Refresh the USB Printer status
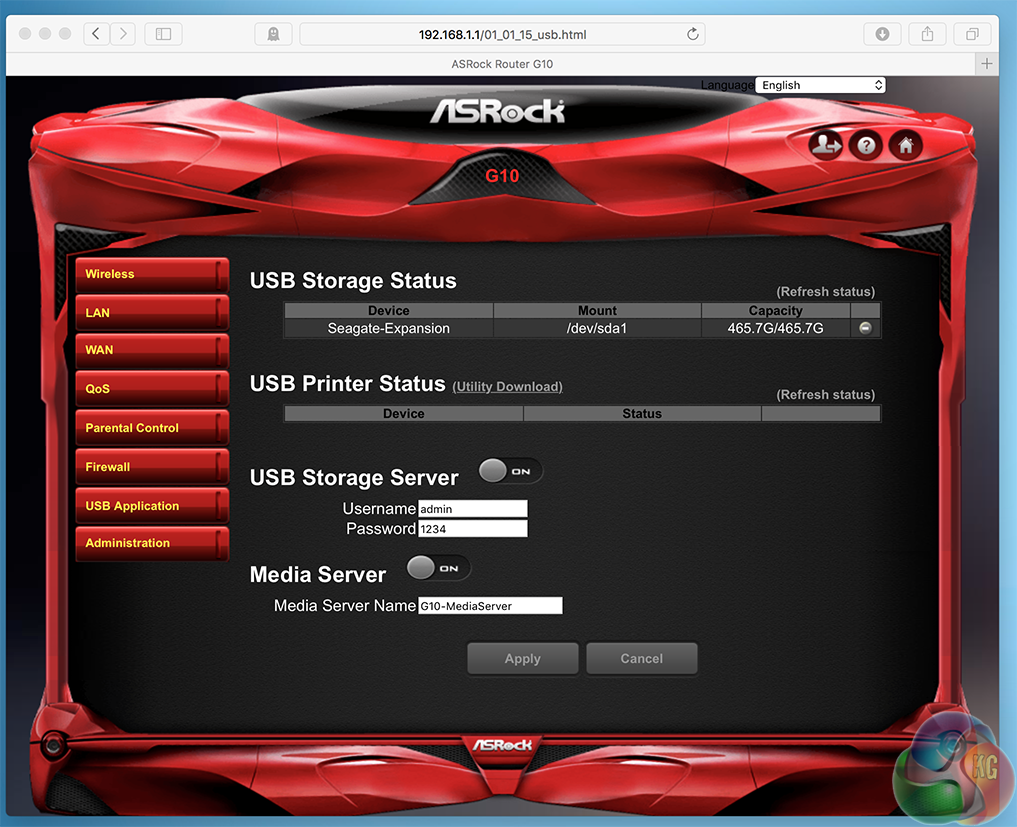The width and height of the screenshot is (1017, 827). [826, 394]
